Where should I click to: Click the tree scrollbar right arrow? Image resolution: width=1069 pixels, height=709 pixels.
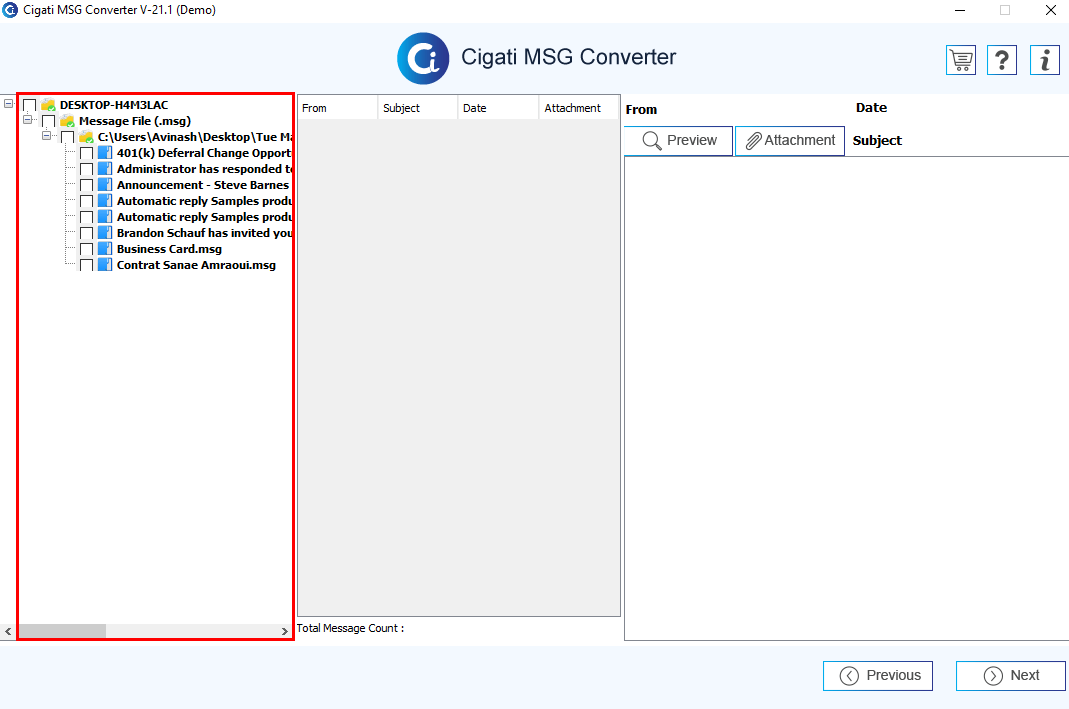(285, 631)
